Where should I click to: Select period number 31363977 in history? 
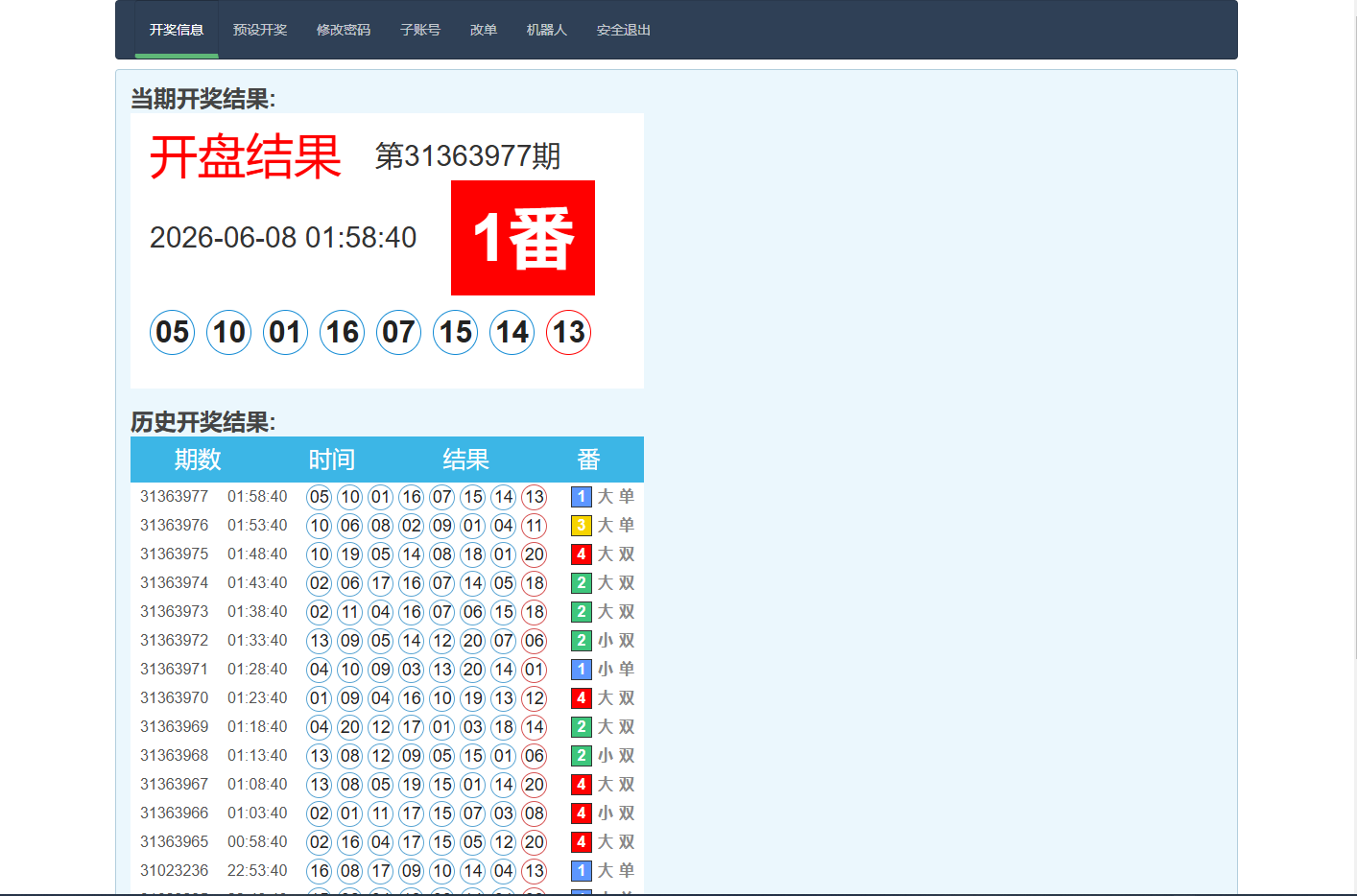(x=175, y=497)
